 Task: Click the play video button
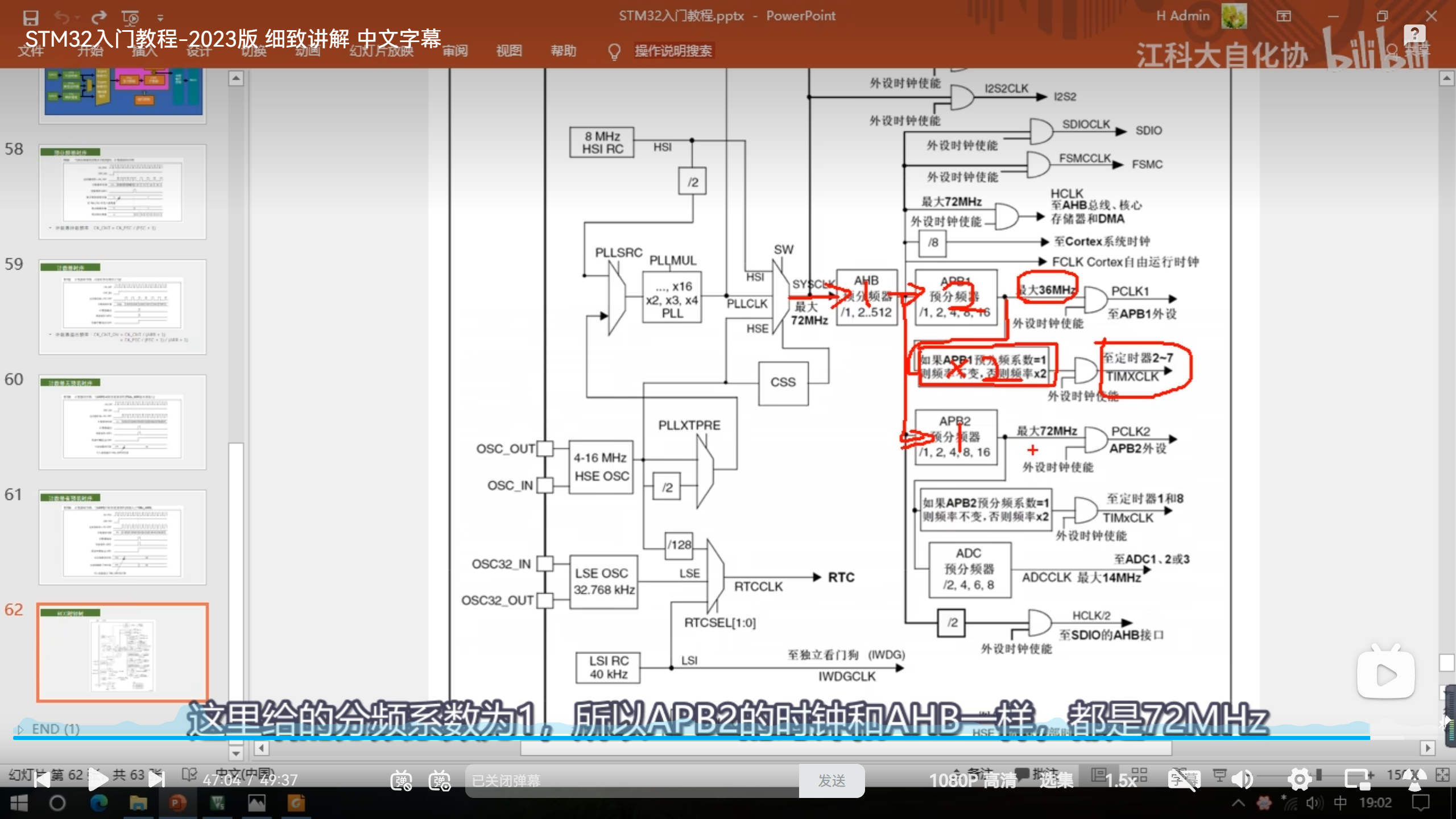pos(97,780)
